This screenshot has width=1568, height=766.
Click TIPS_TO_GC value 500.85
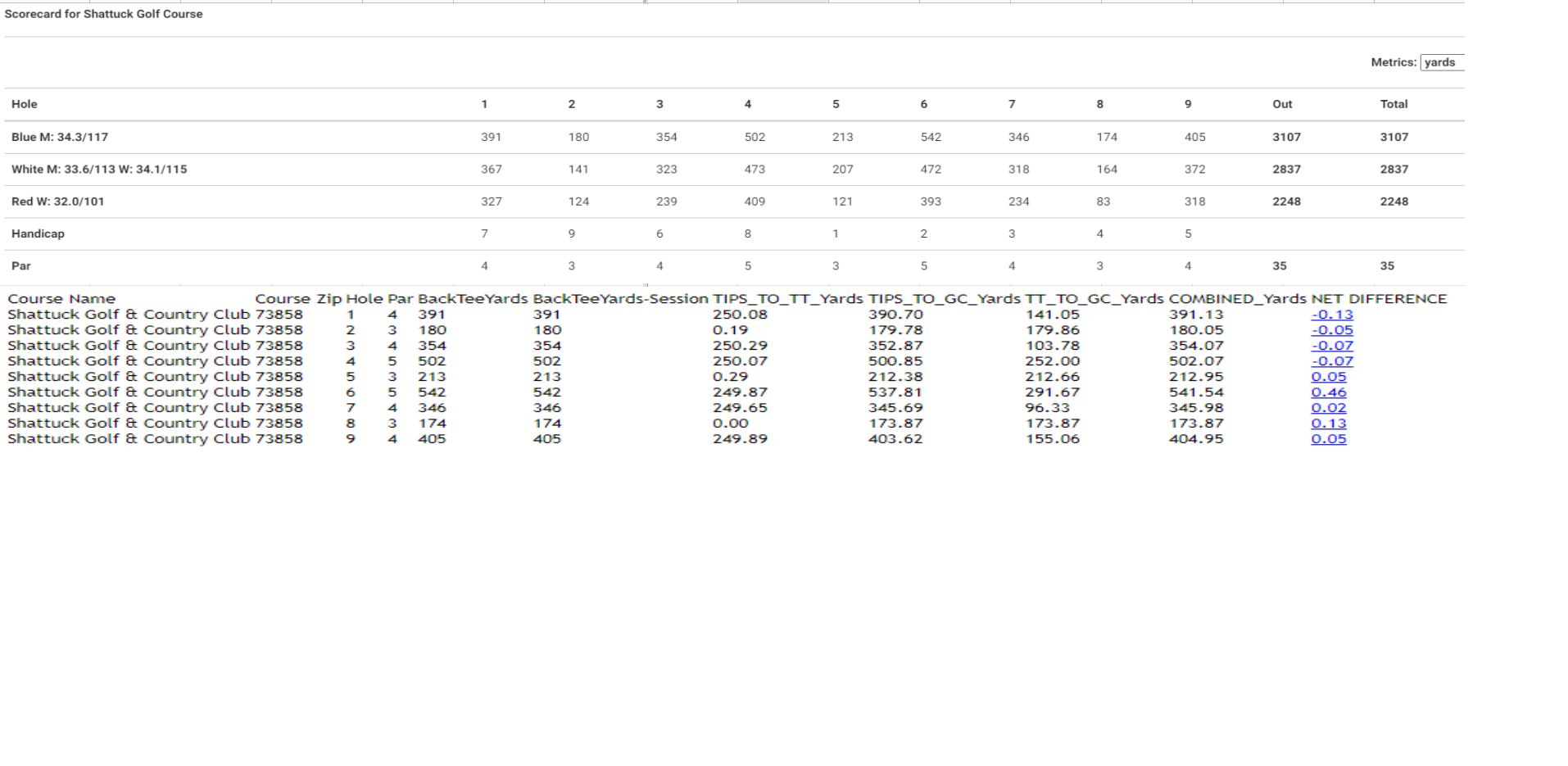click(895, 361)
